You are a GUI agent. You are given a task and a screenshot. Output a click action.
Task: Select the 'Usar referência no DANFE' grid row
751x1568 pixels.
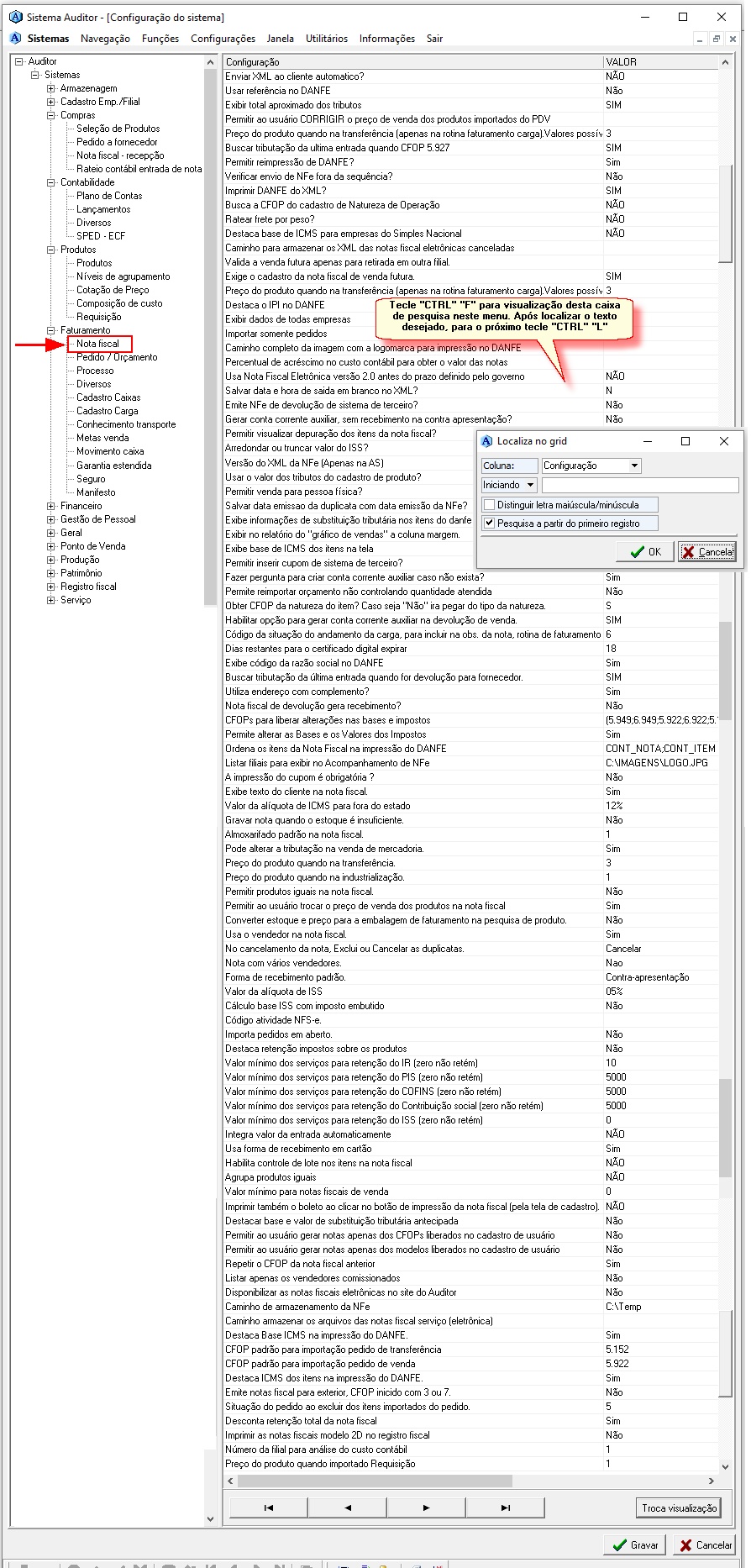[470, 91]
